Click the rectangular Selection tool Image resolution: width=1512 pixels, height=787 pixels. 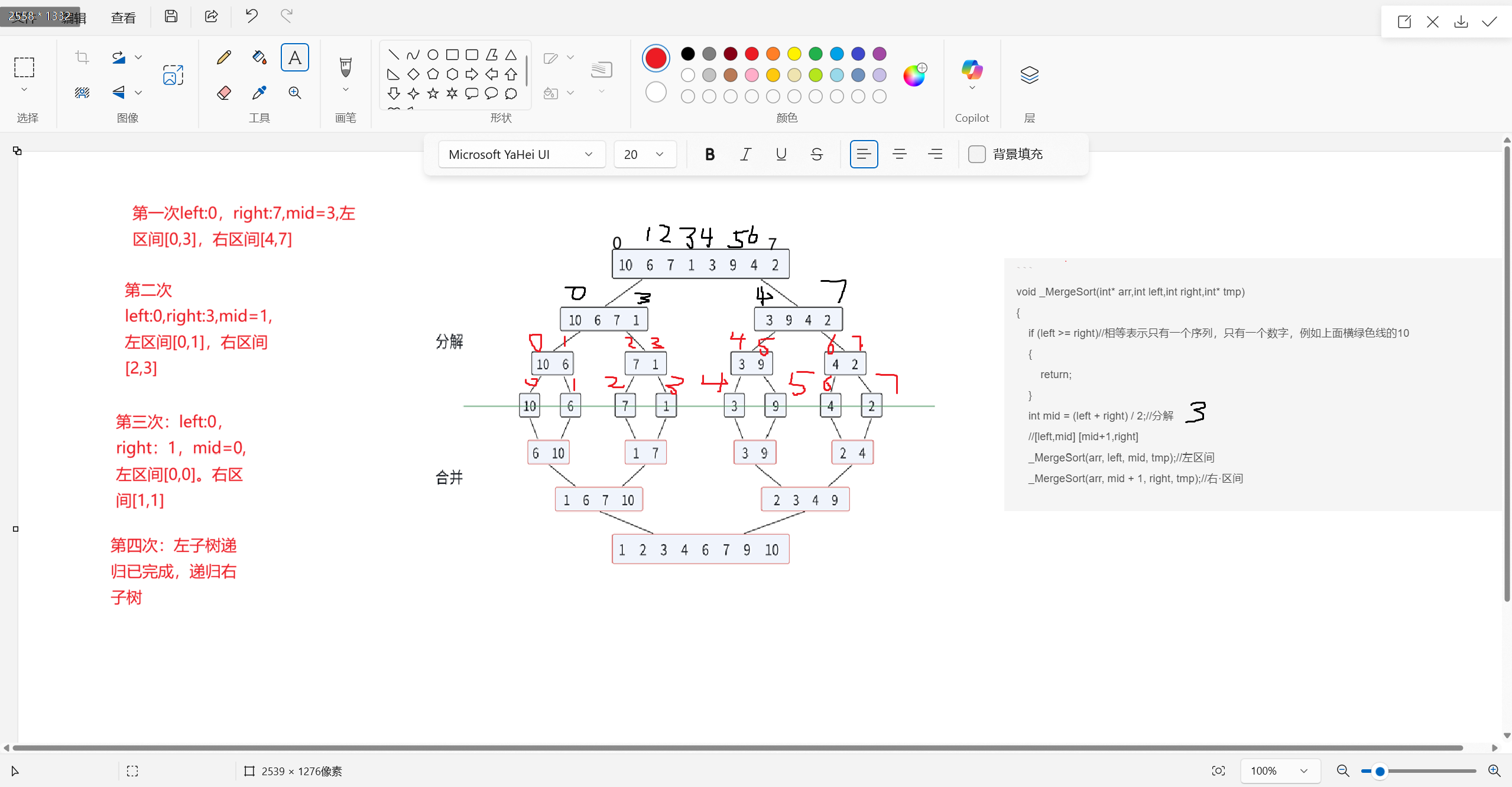coord(24,67)
